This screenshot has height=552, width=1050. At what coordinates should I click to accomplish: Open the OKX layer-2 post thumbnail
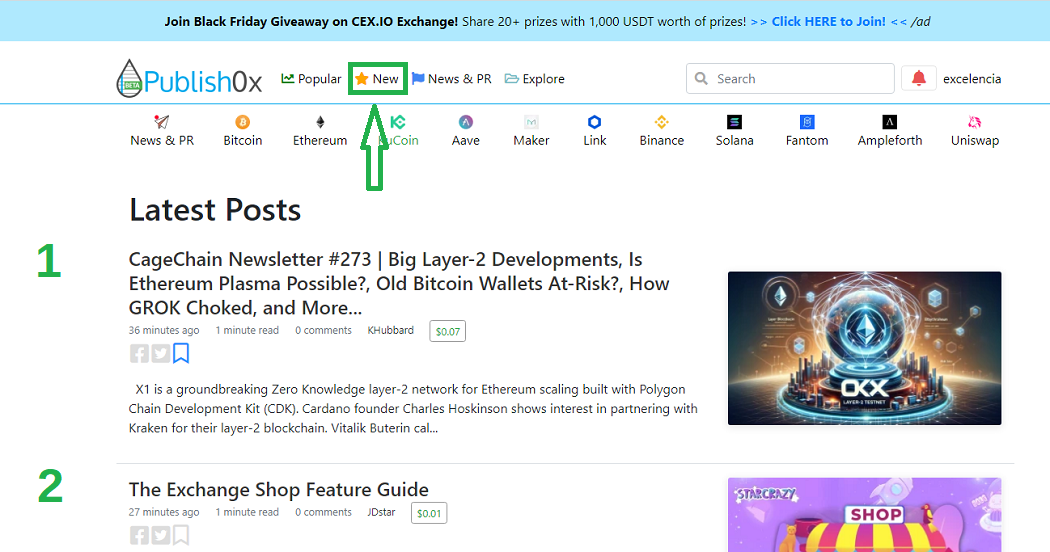tap(865, 348)
